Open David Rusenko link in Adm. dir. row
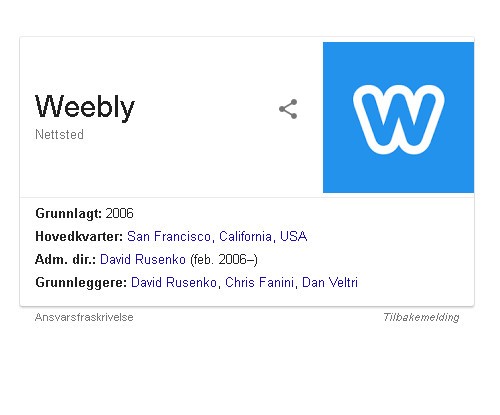500x415 pixels. coord(143,259)
